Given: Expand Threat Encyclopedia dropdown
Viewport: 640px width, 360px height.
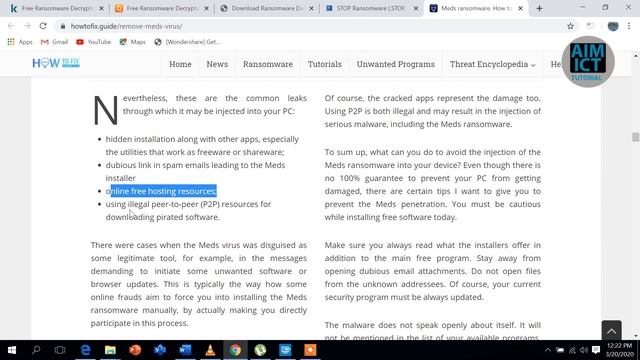Looking at the screenshot, I should 493,64.
